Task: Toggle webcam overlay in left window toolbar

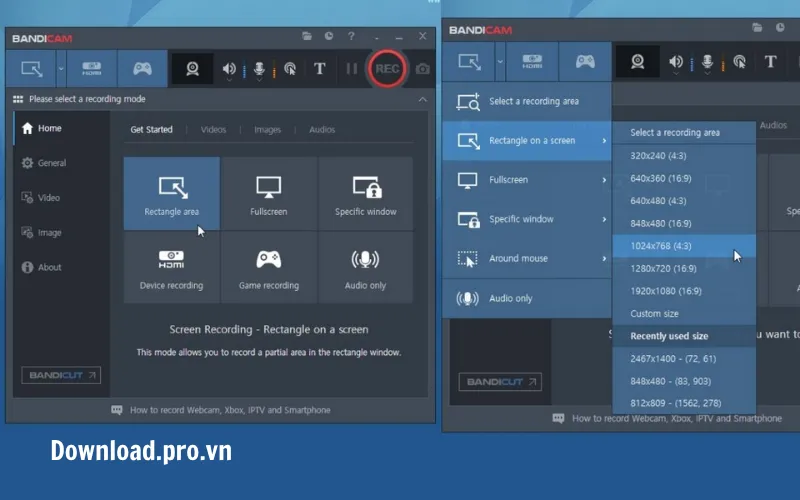Action: click(x=192, y=69)
